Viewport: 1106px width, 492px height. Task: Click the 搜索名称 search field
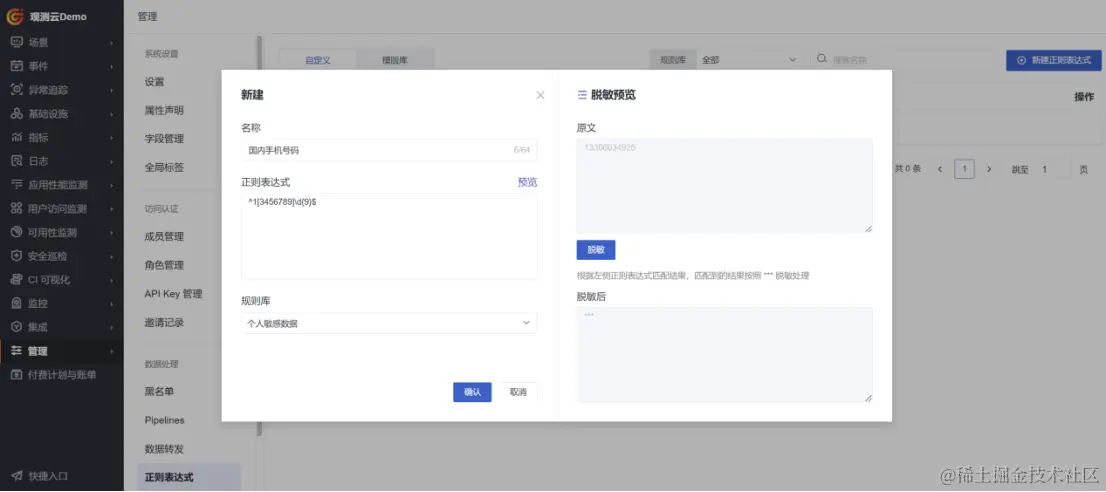[x=908, y=60]
